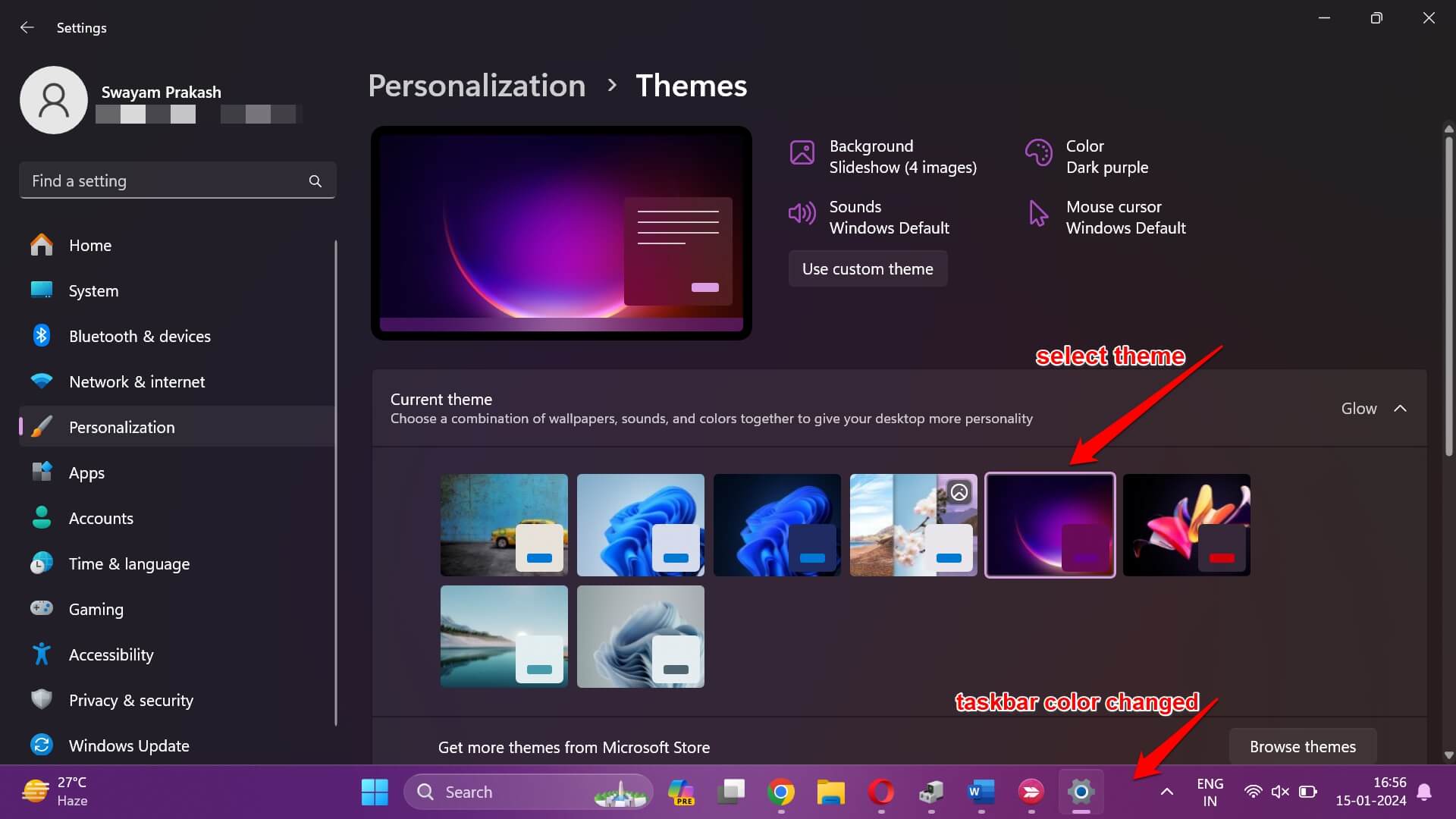The image size is (1456, 819).
Task: Open the Copilot preview icon in the taskbar
Action: (681, 792)
